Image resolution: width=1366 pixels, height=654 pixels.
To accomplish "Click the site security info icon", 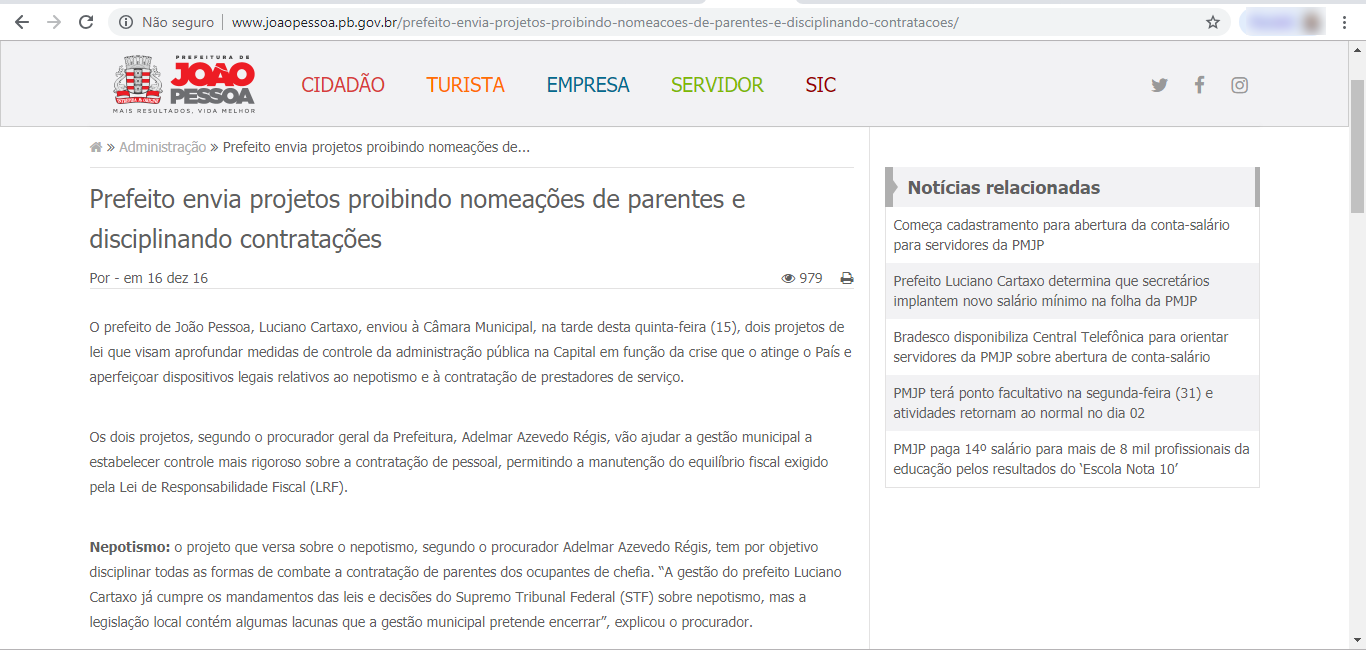I will 124,22.
